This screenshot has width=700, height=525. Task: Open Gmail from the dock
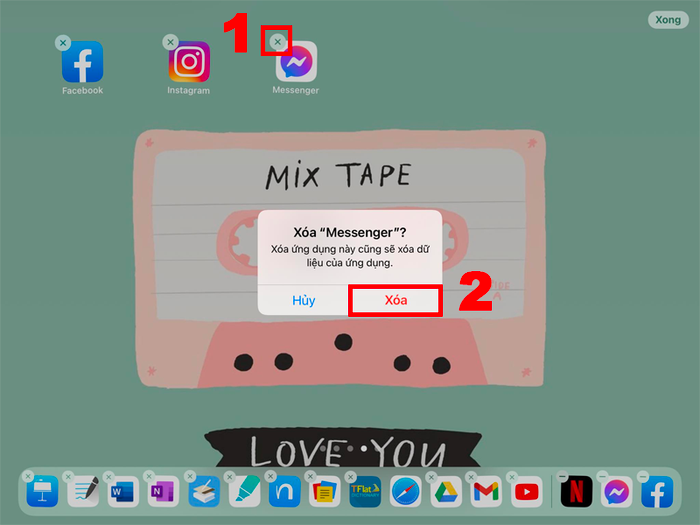coord(486,491)
